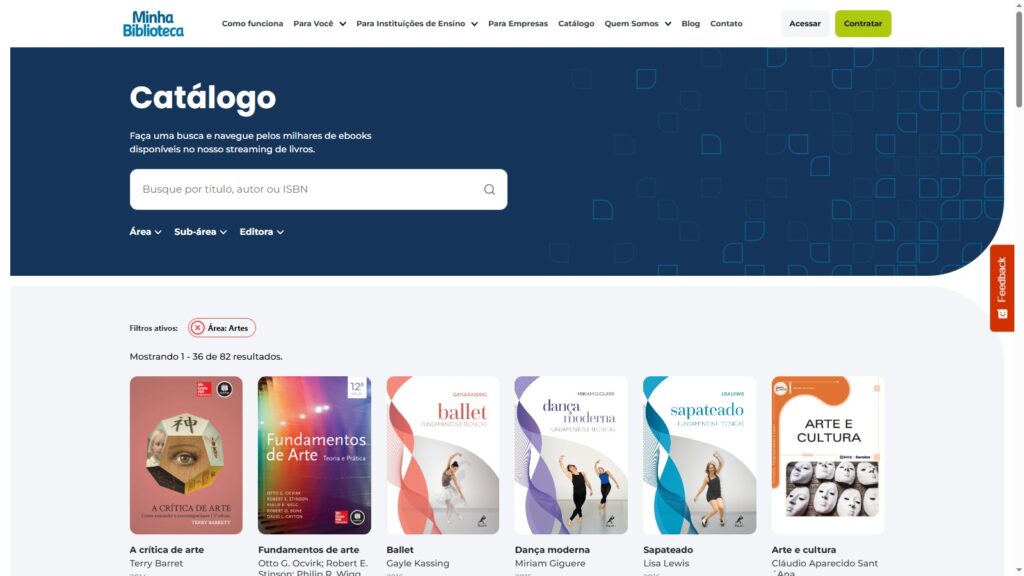Open the Minha Biblioteca logo homepage
Image resolution: width=1024 pixels, height=576 pixels.
(x=153, y=24)
